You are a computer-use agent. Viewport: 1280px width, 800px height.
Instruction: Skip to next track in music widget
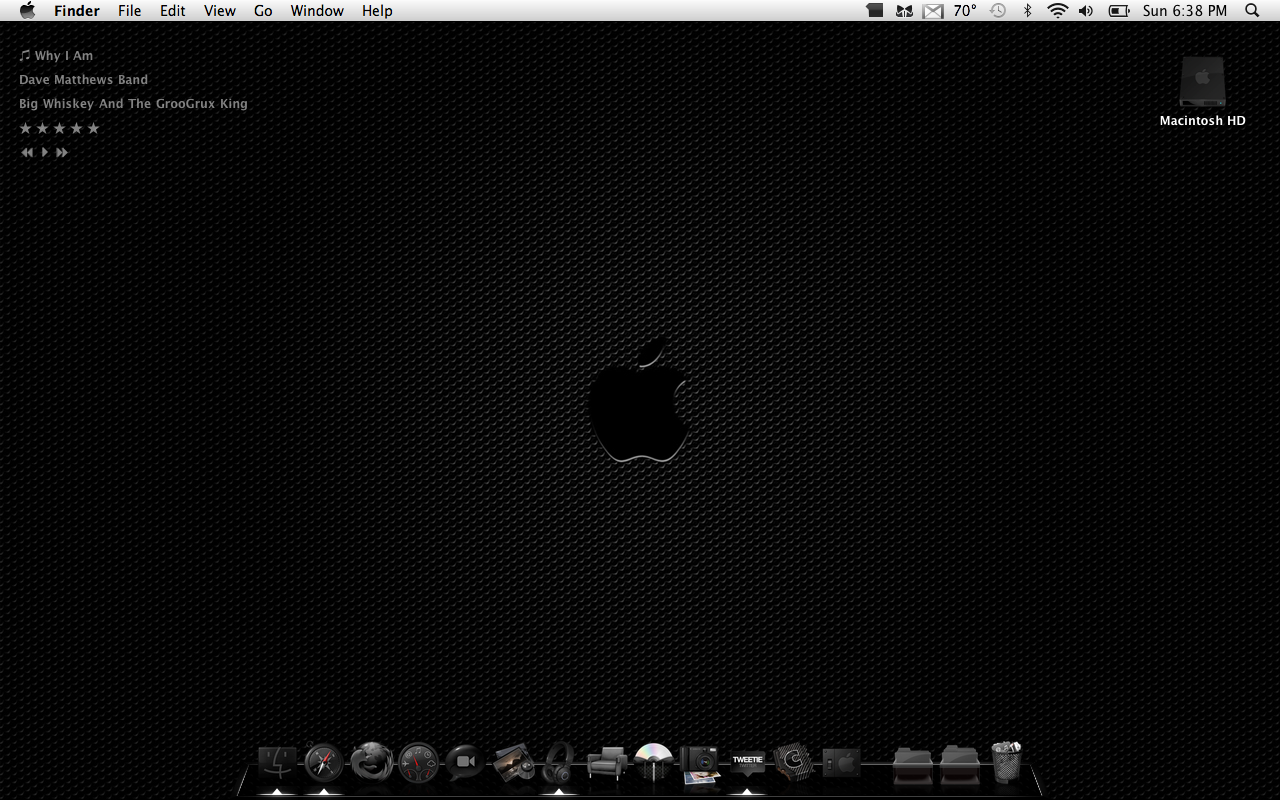pyautogui.click(x=62, y=152)
